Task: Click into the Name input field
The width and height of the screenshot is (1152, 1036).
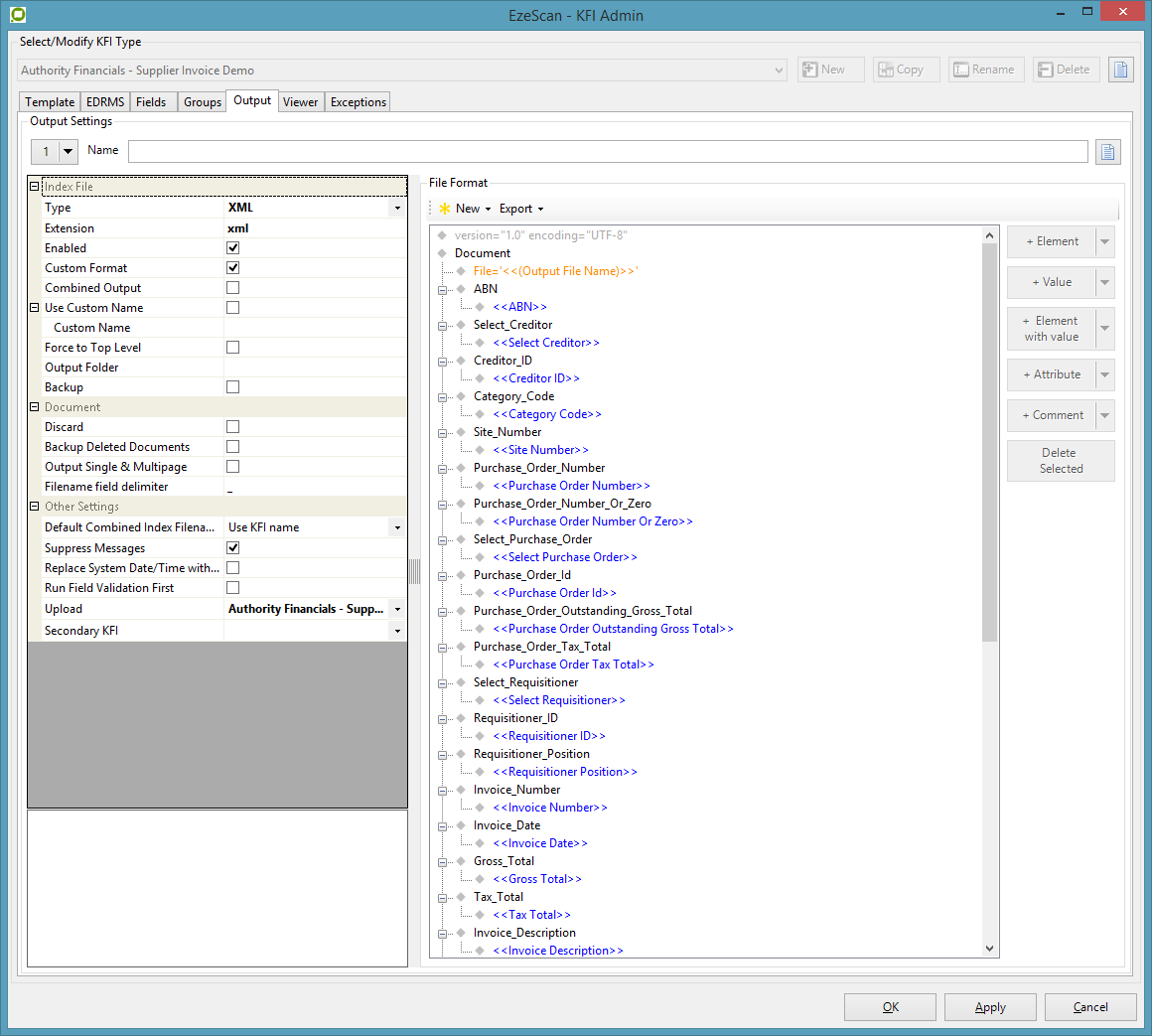Action: pos(608,151)
